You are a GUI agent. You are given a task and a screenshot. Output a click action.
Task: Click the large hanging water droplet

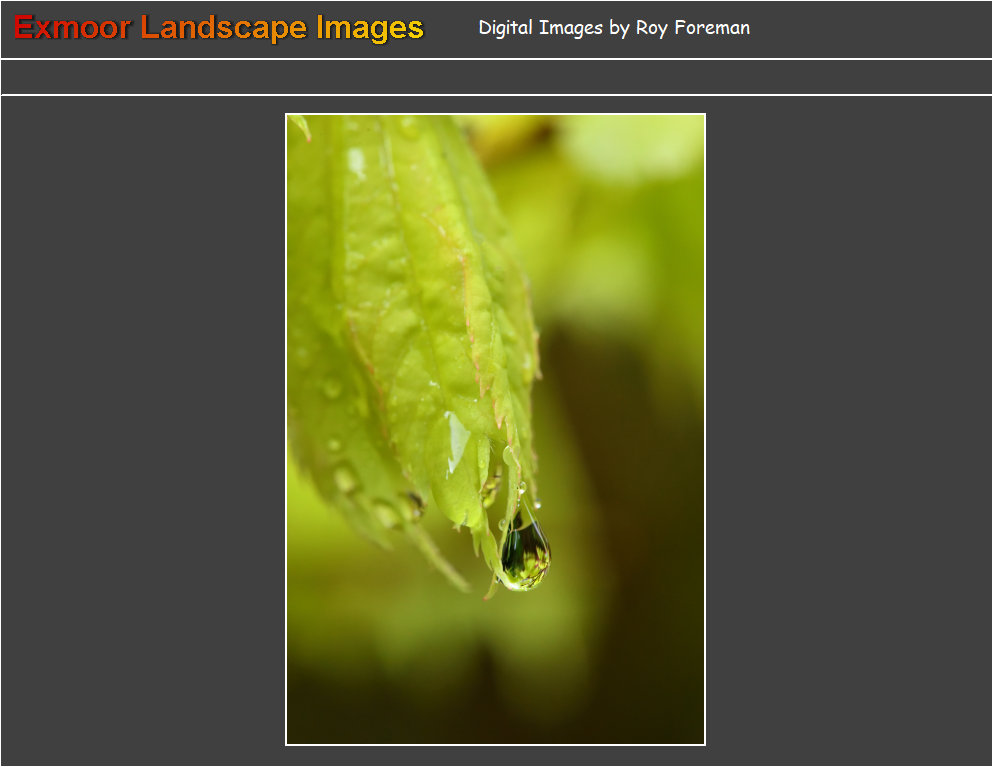(525, 555)
